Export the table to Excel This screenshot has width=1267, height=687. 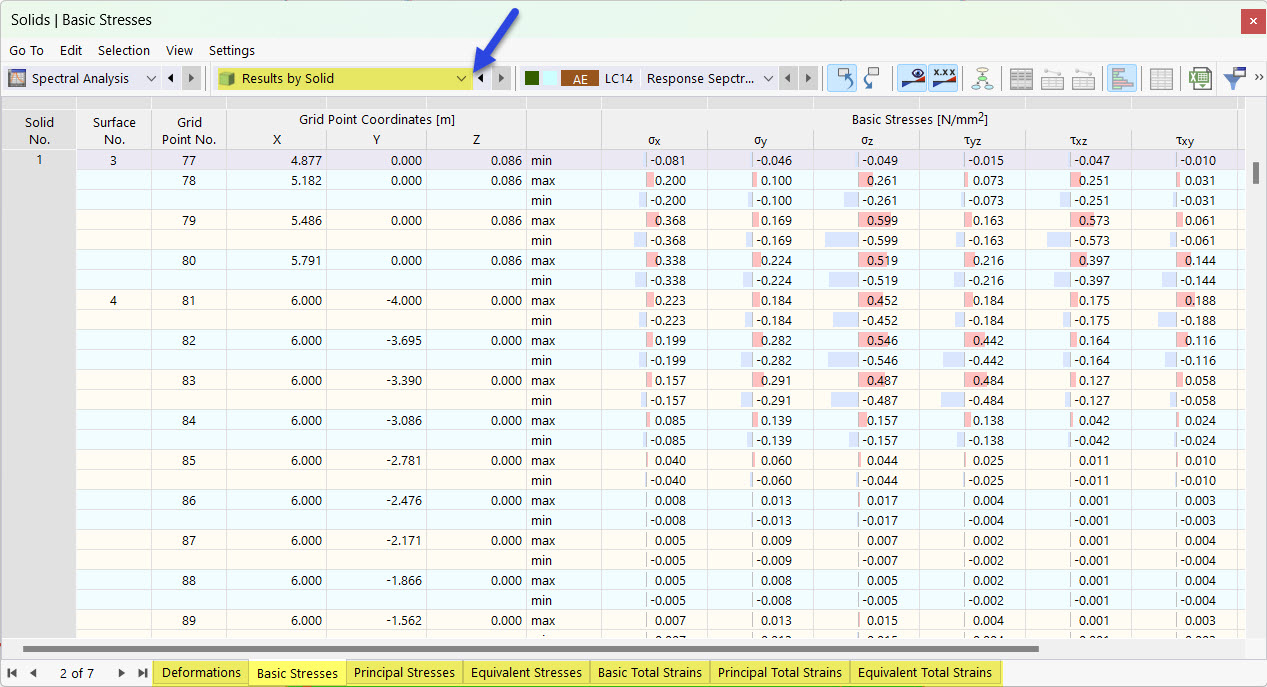tap(1201, 78)
